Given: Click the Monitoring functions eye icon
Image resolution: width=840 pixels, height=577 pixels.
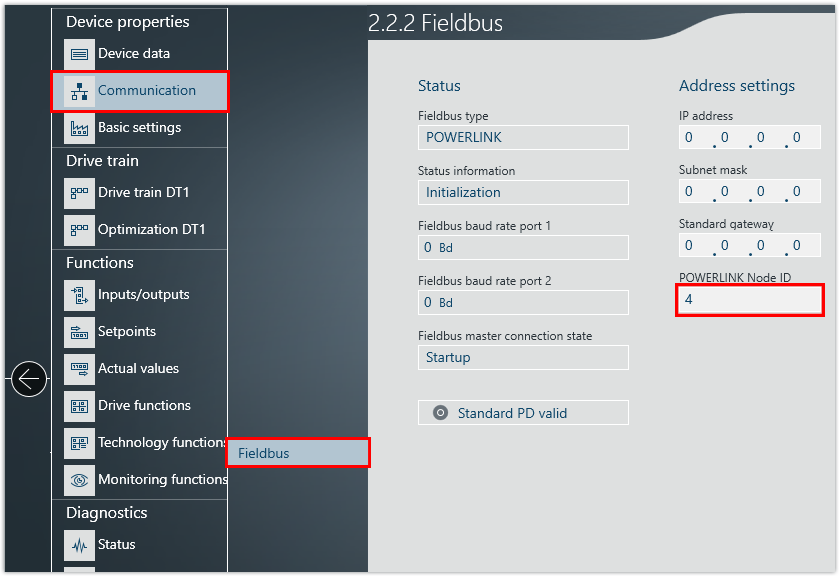Looking at the screenshot, I should pos(79,480).
